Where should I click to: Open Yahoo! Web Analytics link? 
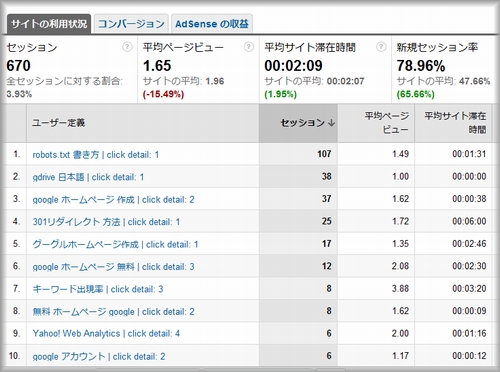pos(106,333)
